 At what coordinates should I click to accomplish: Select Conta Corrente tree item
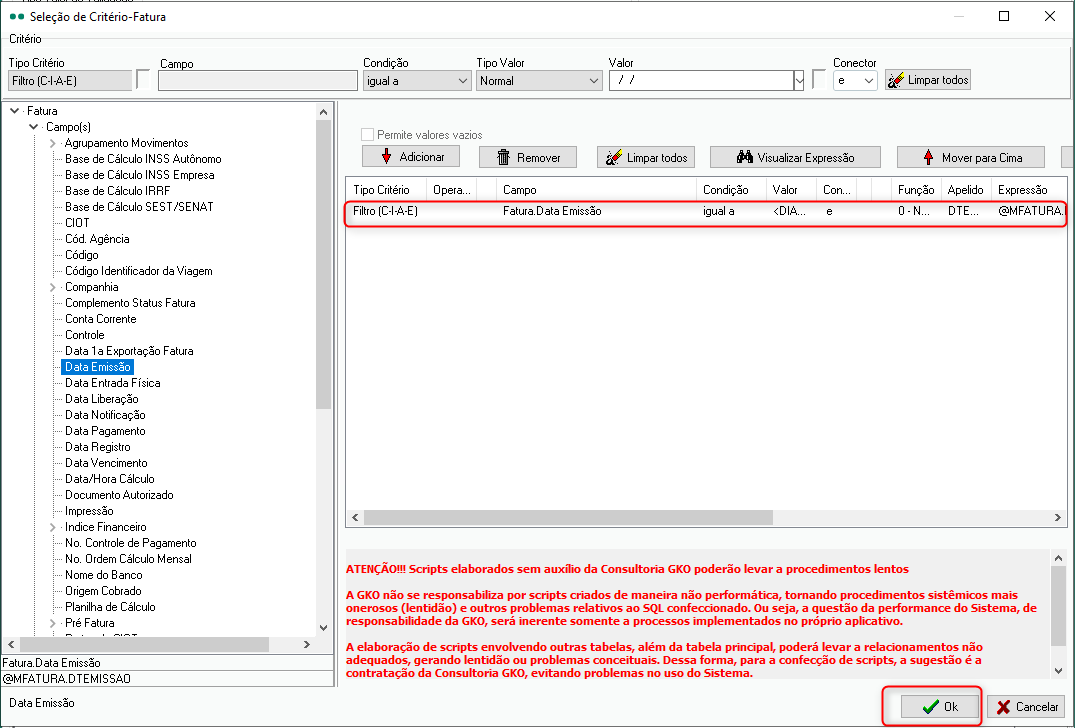(101, 319)
